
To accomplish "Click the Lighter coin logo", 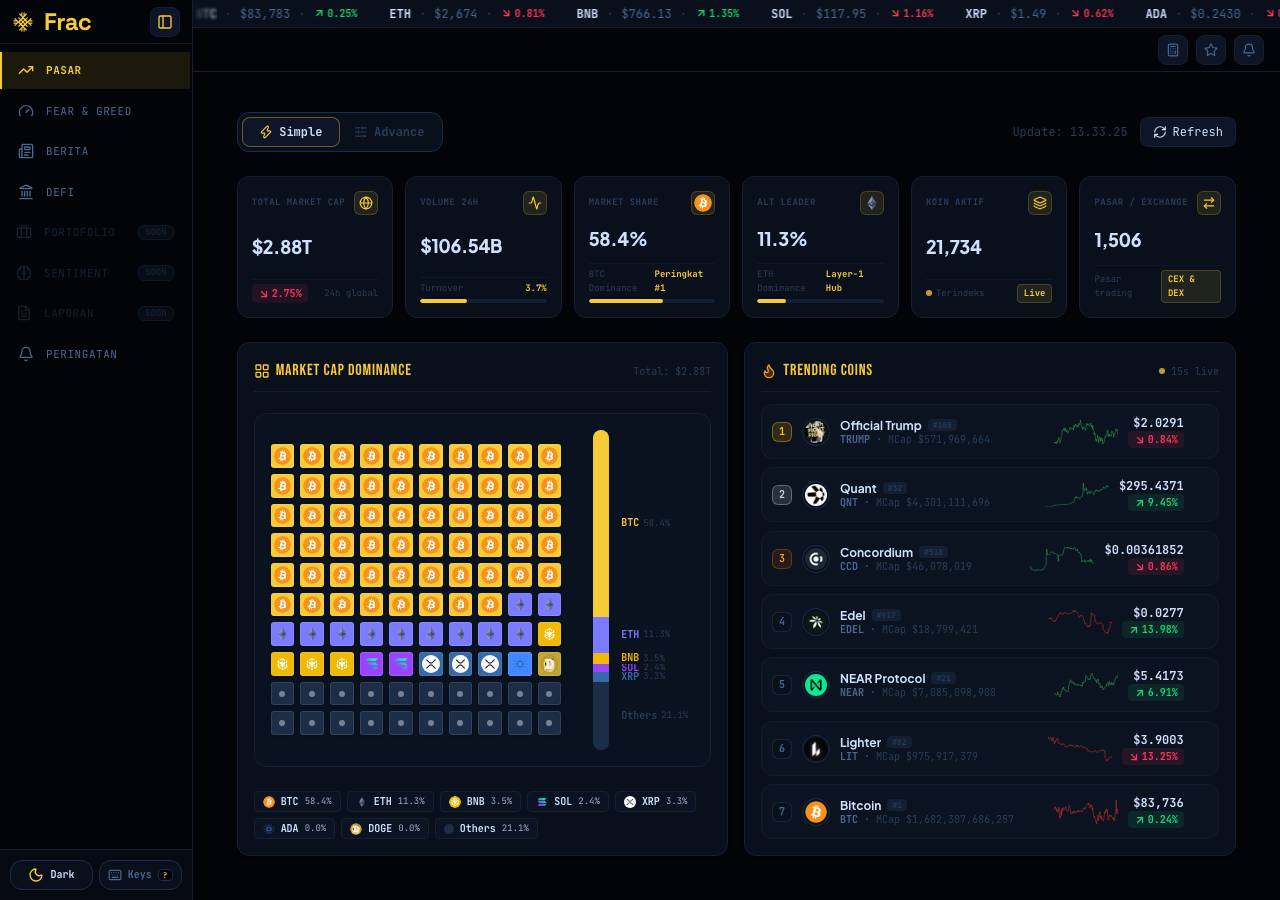I will point(816,748).
